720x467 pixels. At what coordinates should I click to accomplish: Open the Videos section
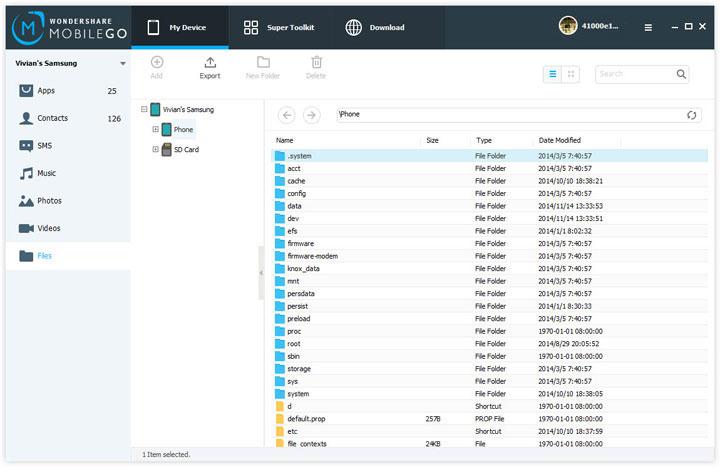pyautogui.click(x=68, y=228)
